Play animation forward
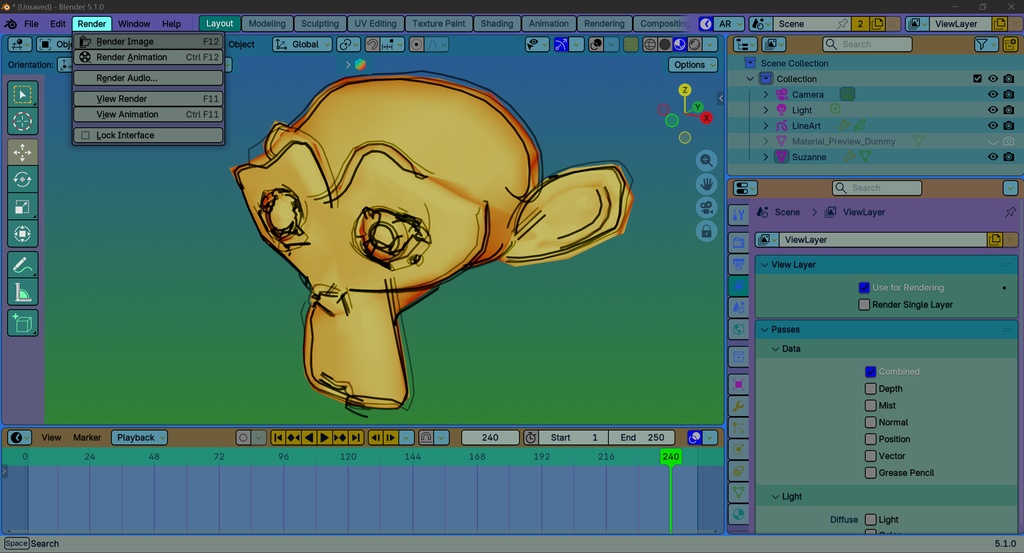This screenshot has height=553, width=1024. click(x=325, y=437)
